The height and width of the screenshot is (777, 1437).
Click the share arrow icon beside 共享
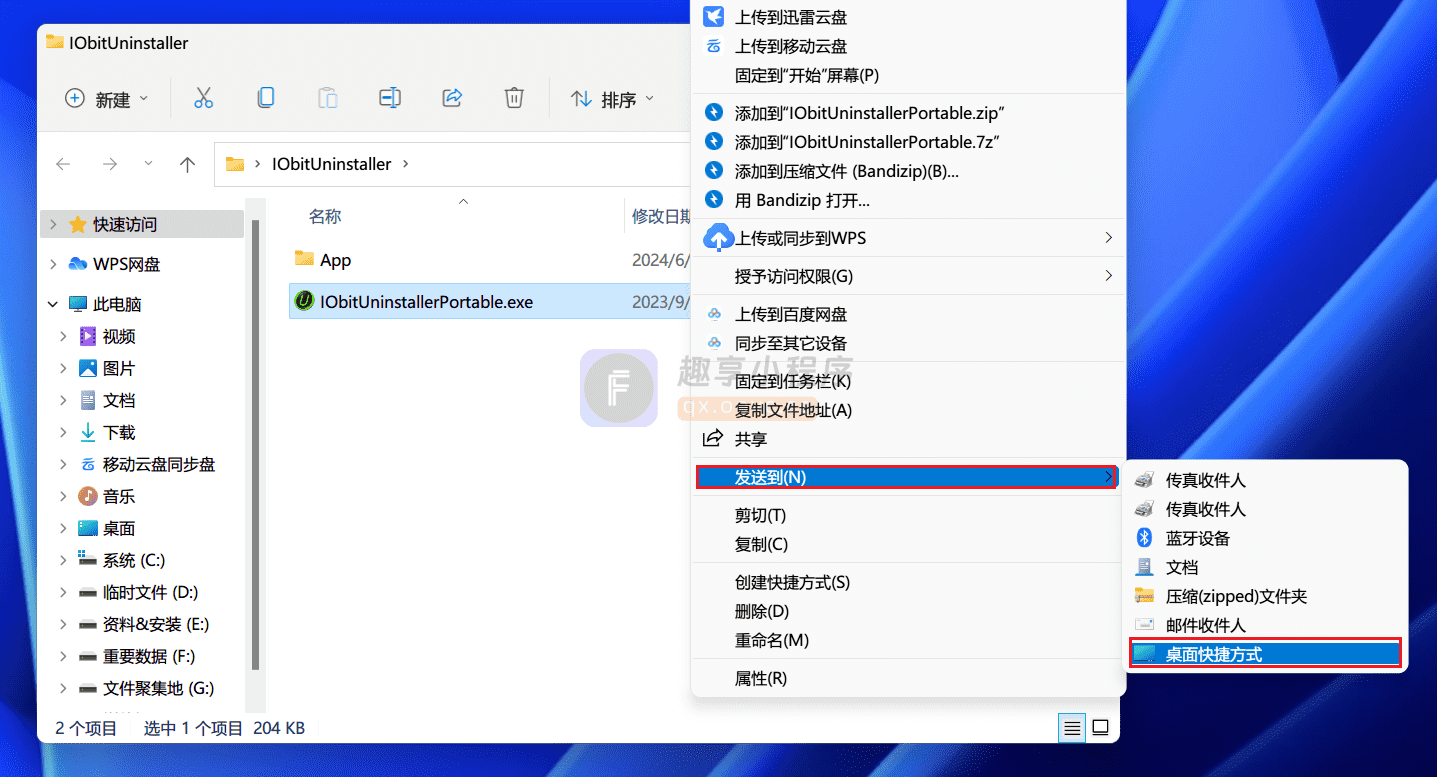coord(713,439)
